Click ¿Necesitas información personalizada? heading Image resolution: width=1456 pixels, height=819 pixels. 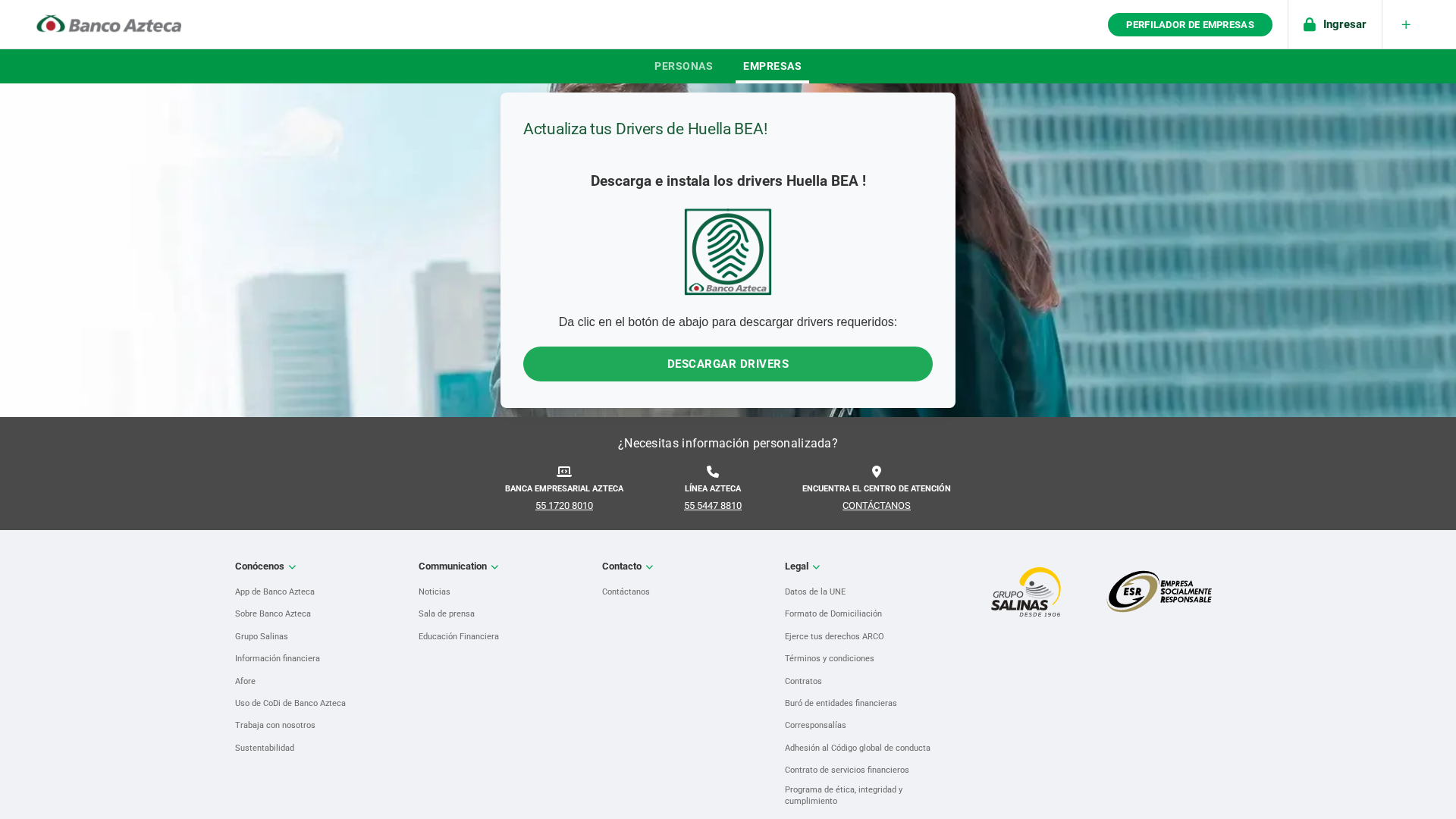pyautogui.click(x=728, y=444)
